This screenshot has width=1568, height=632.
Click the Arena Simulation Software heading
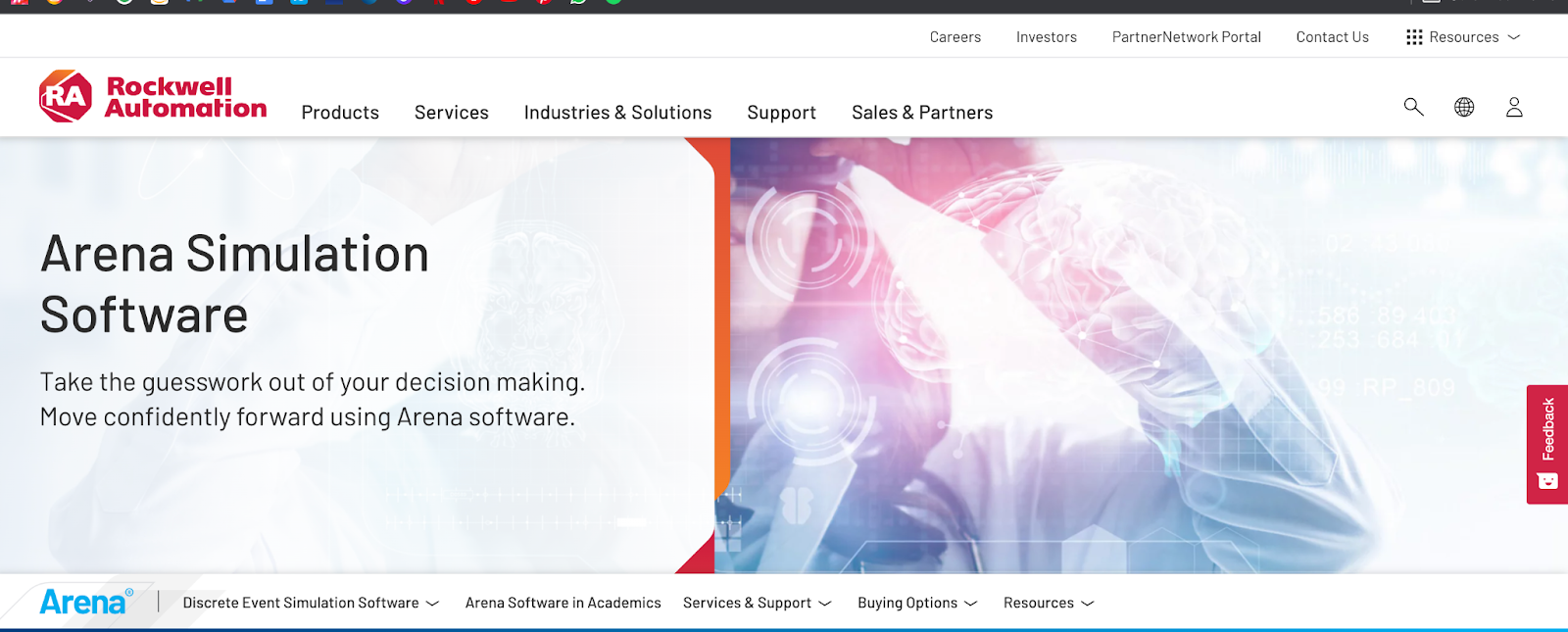[x=234, y=284]
